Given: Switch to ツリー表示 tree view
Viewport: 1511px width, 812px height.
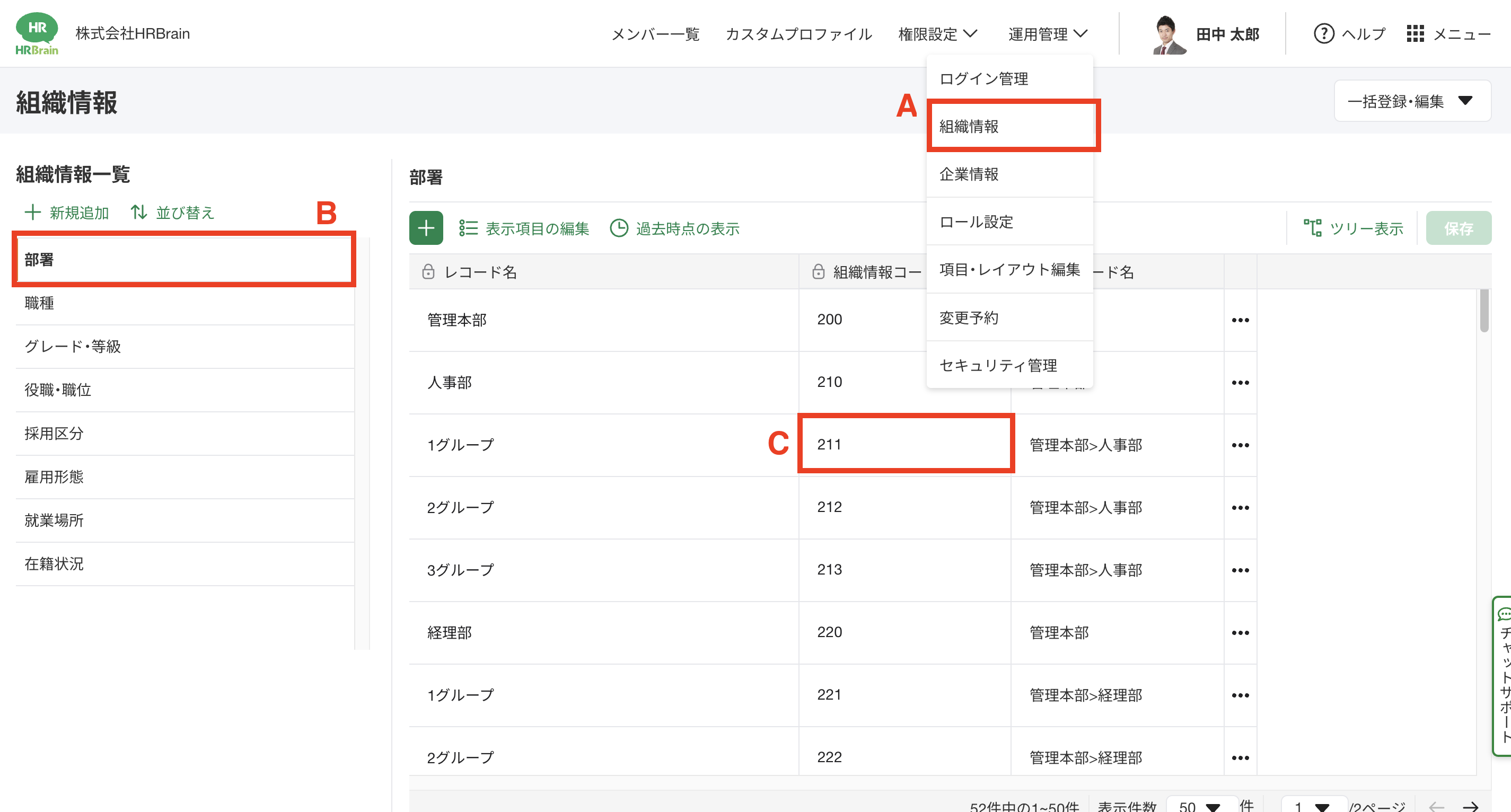Looking at the screenshot, I should (x=1352, y=228).
